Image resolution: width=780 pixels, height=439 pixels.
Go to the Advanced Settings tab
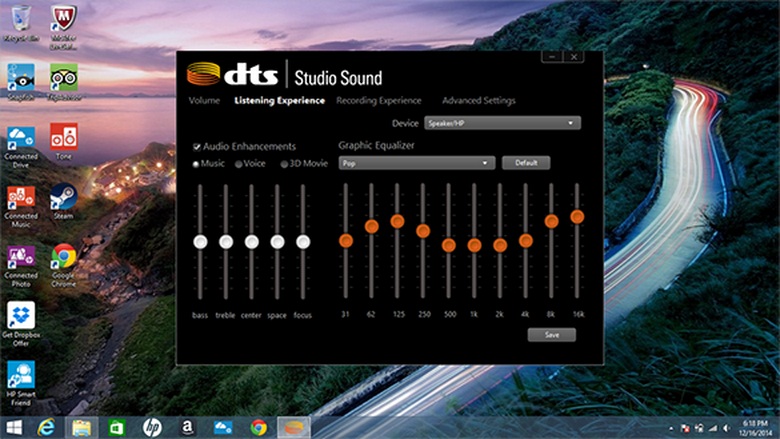point(478,101)
